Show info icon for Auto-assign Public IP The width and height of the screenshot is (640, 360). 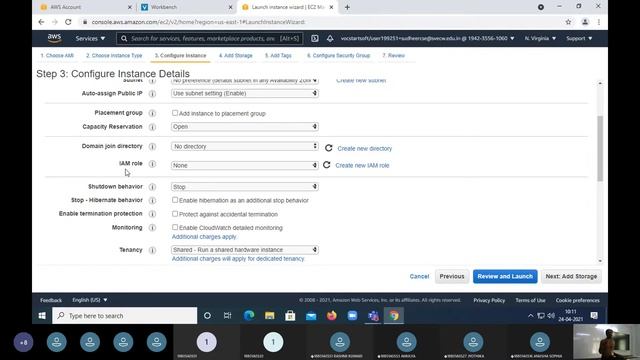pos(152,93)
